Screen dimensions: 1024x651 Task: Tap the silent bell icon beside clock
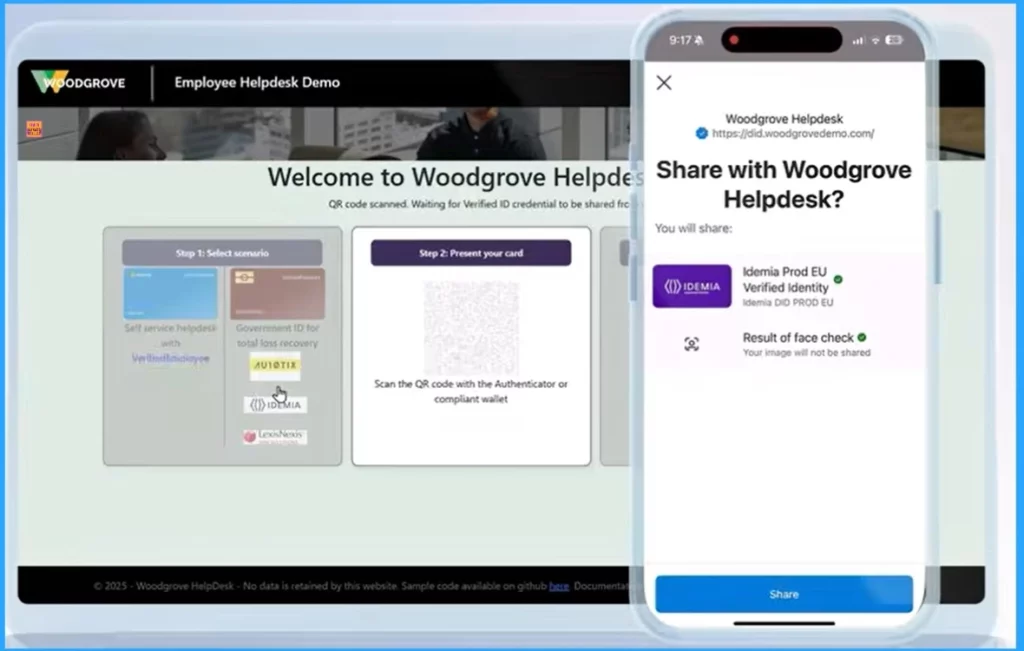coord(699,40)
